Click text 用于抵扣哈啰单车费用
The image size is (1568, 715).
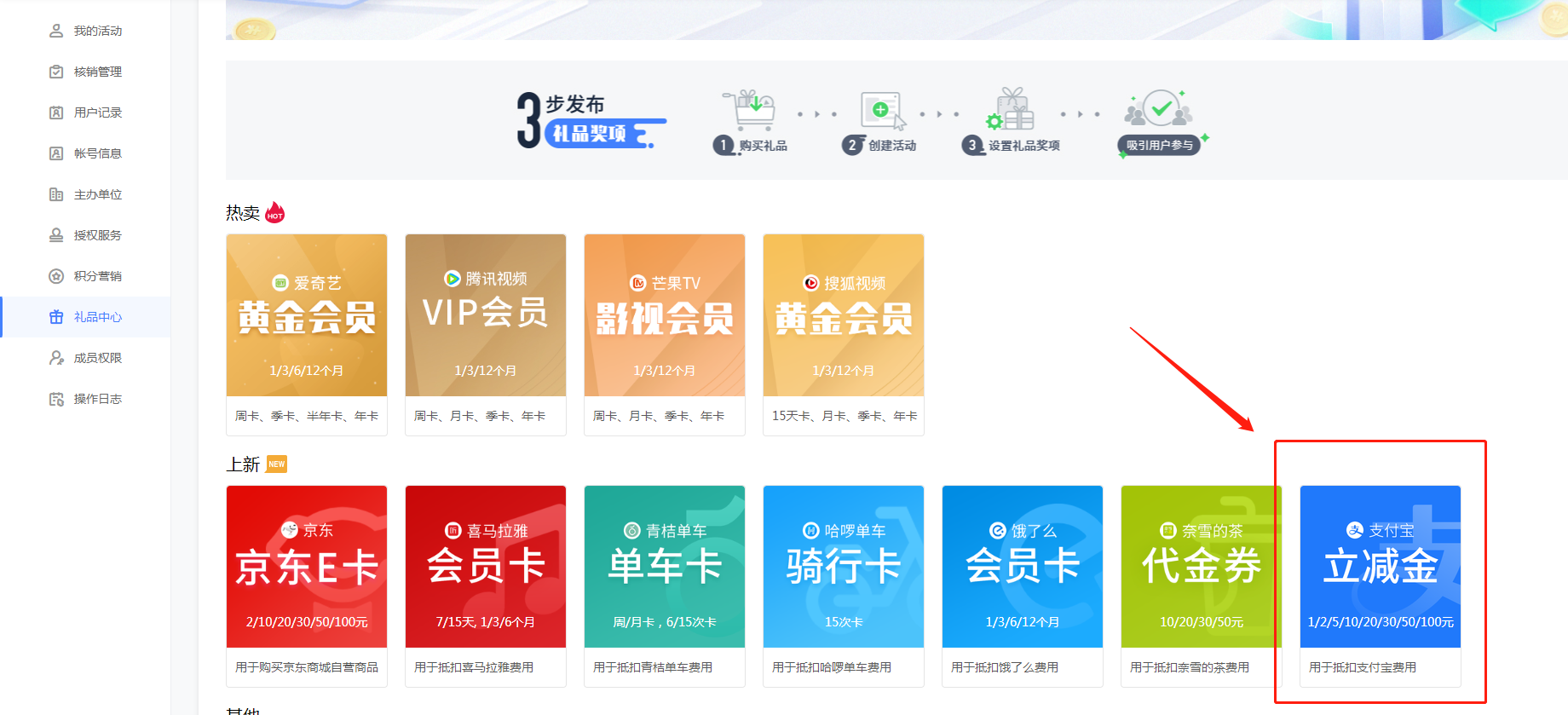pyautogui.click(x=832, y=667)
